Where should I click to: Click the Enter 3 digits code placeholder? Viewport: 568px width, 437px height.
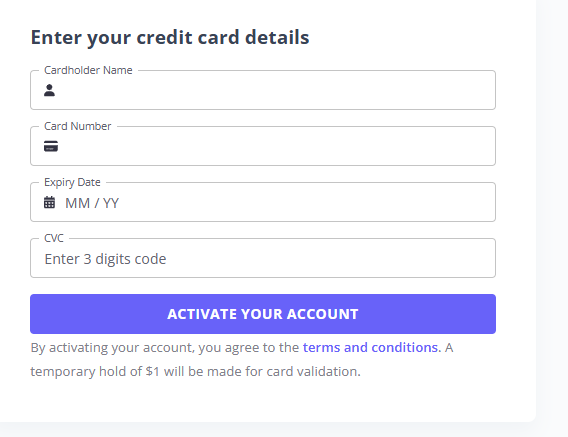[105, 259]
